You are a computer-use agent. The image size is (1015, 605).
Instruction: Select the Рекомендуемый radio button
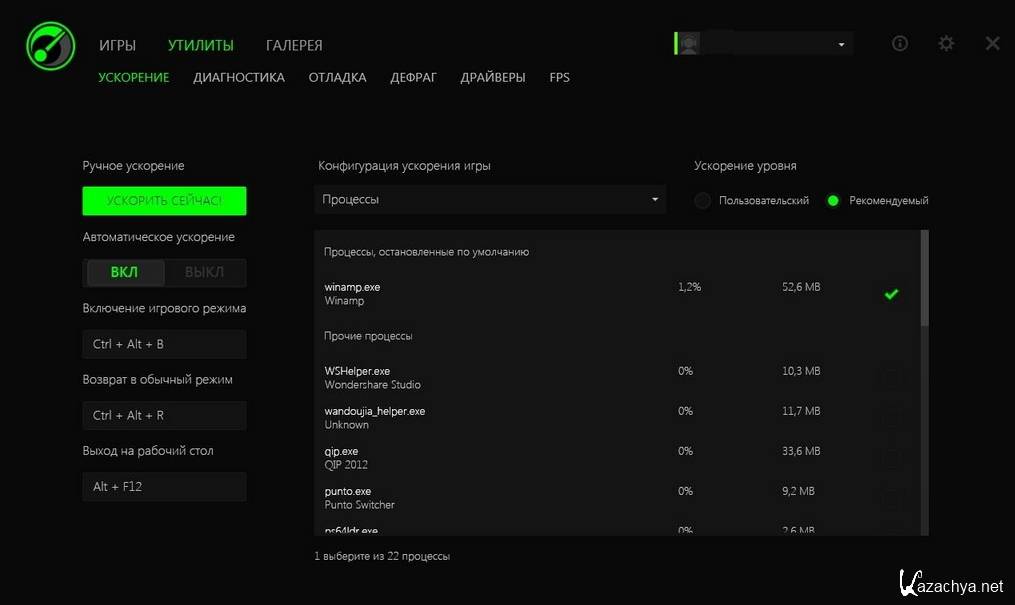pos(833,201)
